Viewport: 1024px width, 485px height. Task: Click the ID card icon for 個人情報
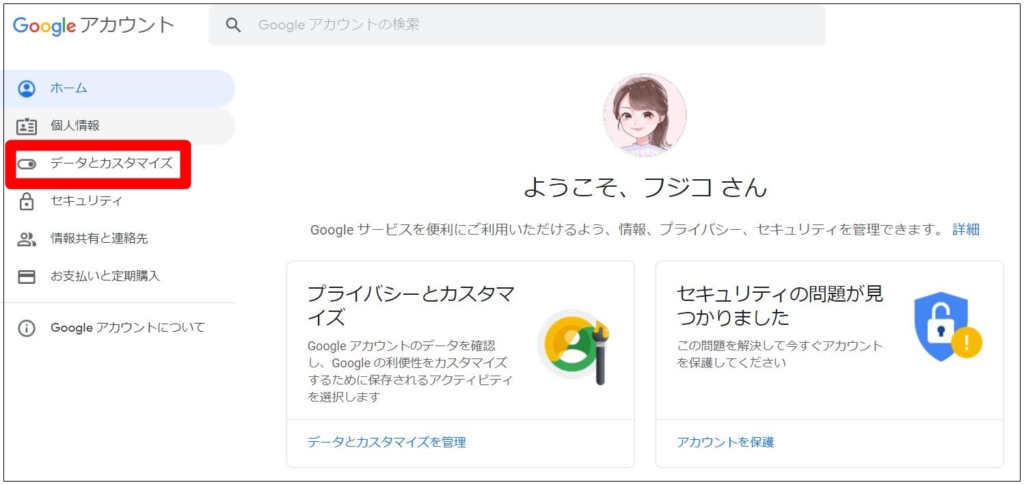point(27,126)
